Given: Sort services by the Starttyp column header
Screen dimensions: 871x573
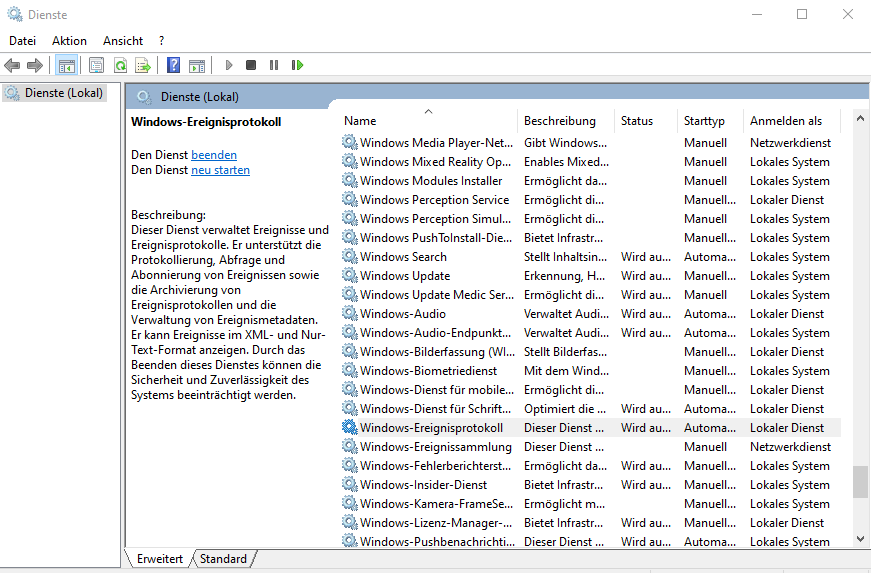Looking at the screenshot, I should pyautogui.click(x=704, y=121).
